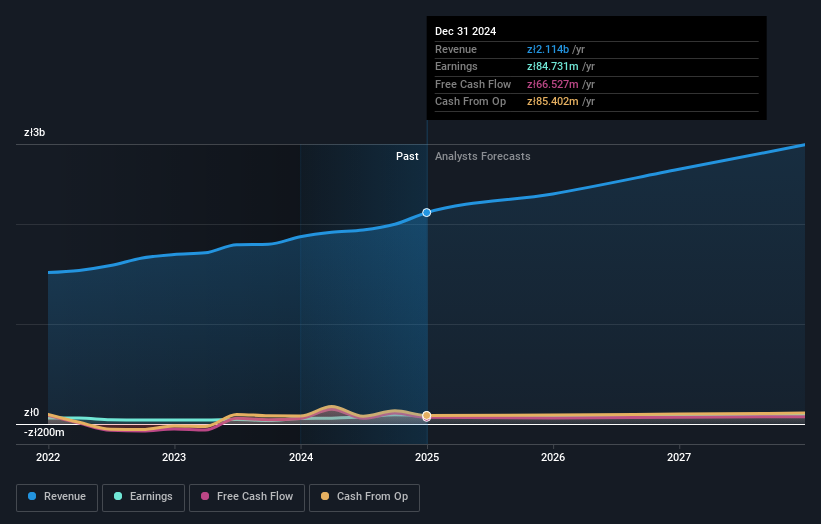Select the 2025 x-axis label

(x=427, y=457)
